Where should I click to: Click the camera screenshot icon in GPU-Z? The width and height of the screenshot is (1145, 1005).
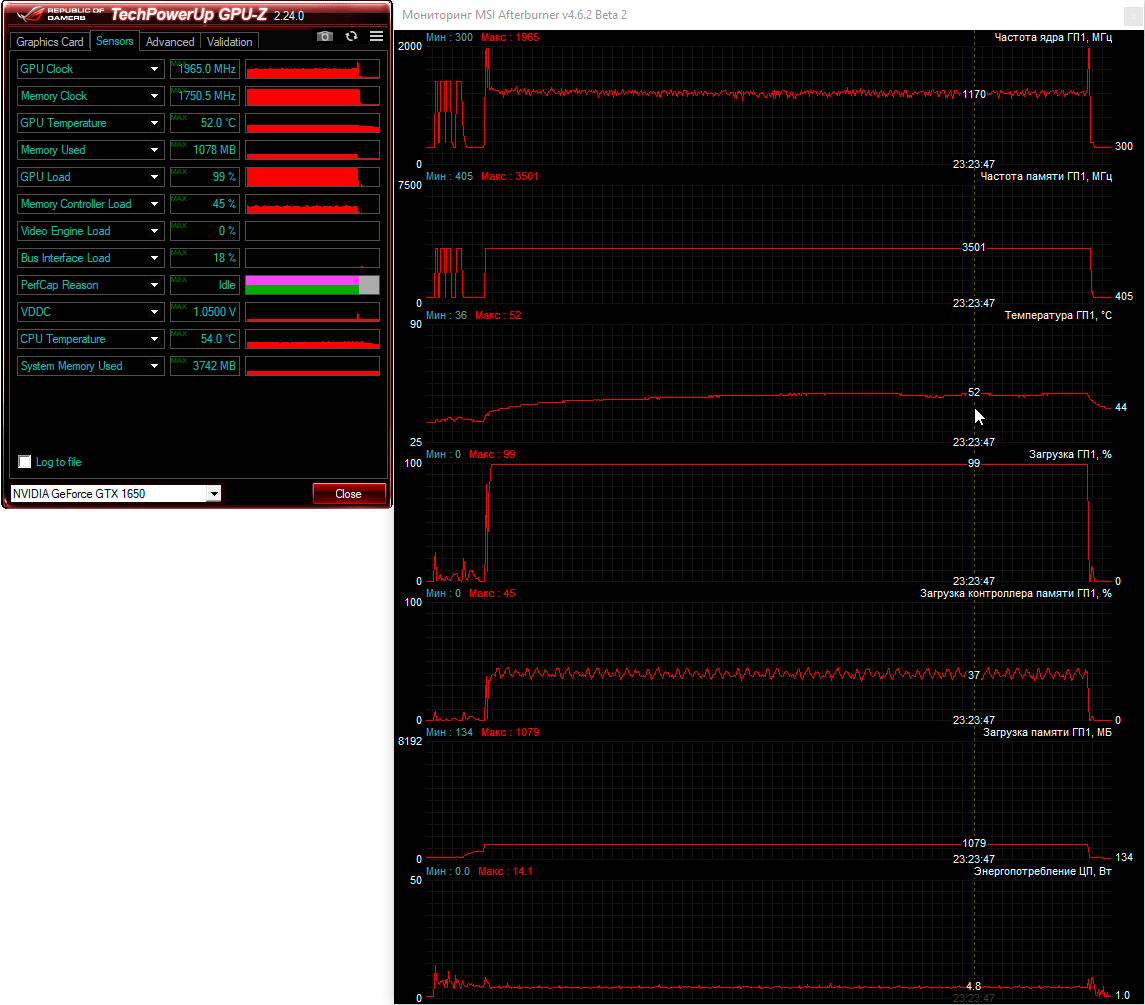pos(325,36)
